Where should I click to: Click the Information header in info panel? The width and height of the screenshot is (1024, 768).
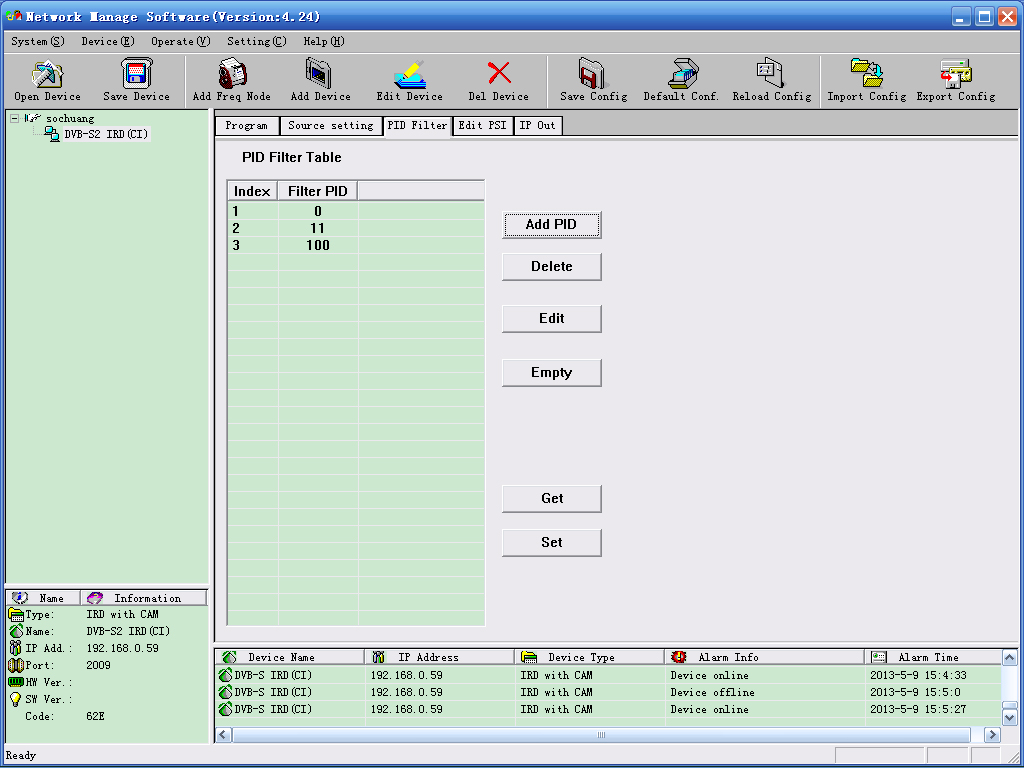[144, 598]
